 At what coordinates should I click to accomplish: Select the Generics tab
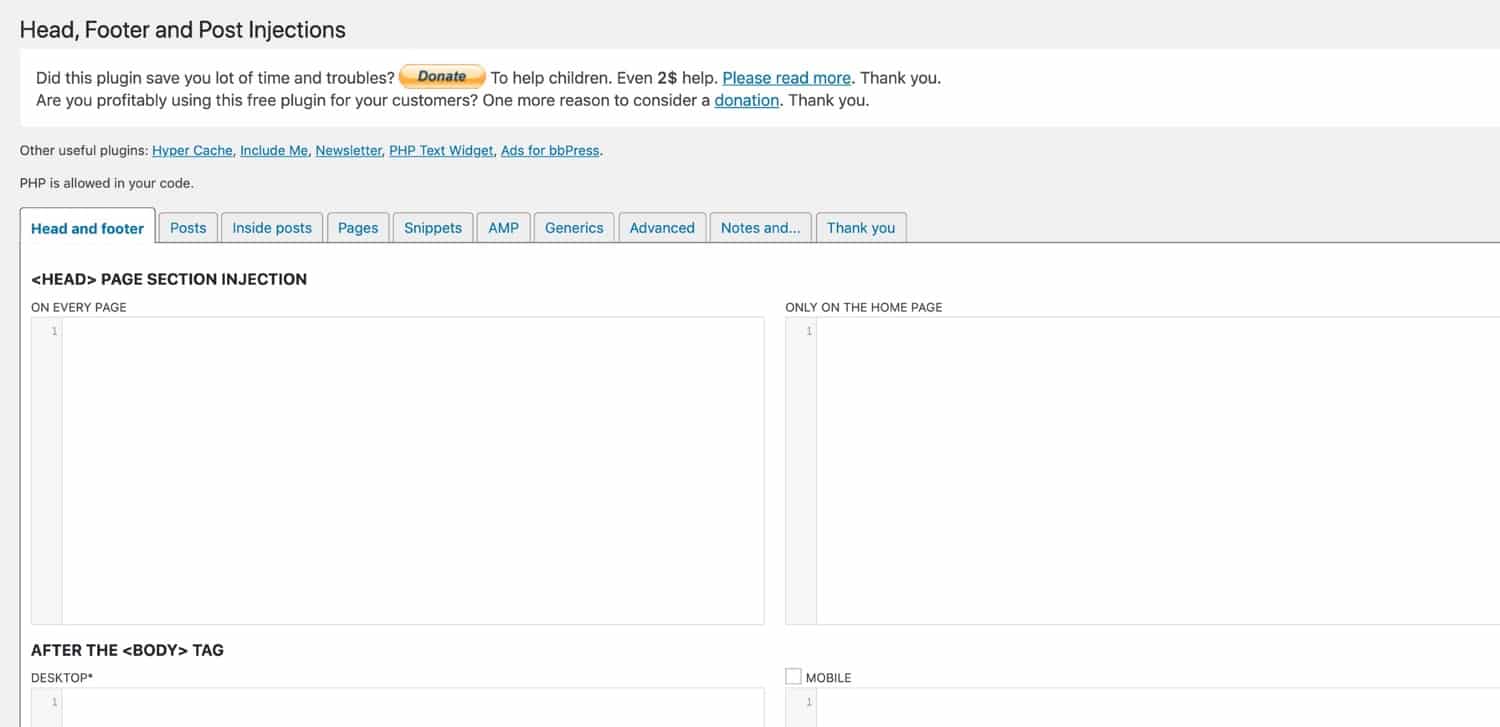(x=574, y=228)
